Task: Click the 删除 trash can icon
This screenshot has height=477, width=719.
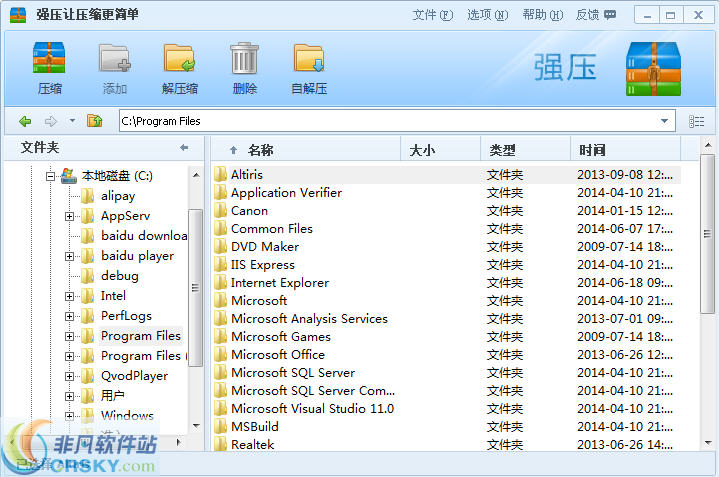Action: [244, 58]
